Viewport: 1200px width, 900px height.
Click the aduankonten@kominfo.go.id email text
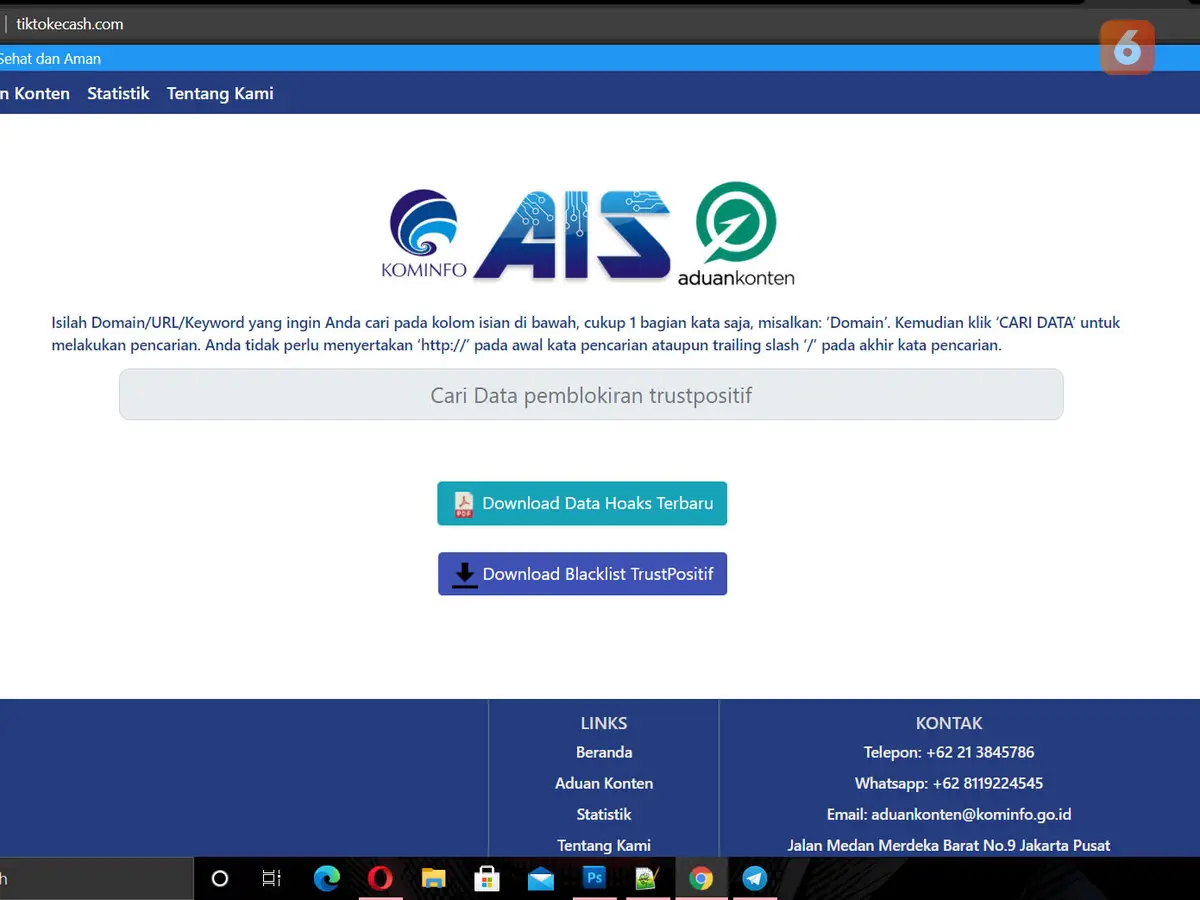coord(971,814)
